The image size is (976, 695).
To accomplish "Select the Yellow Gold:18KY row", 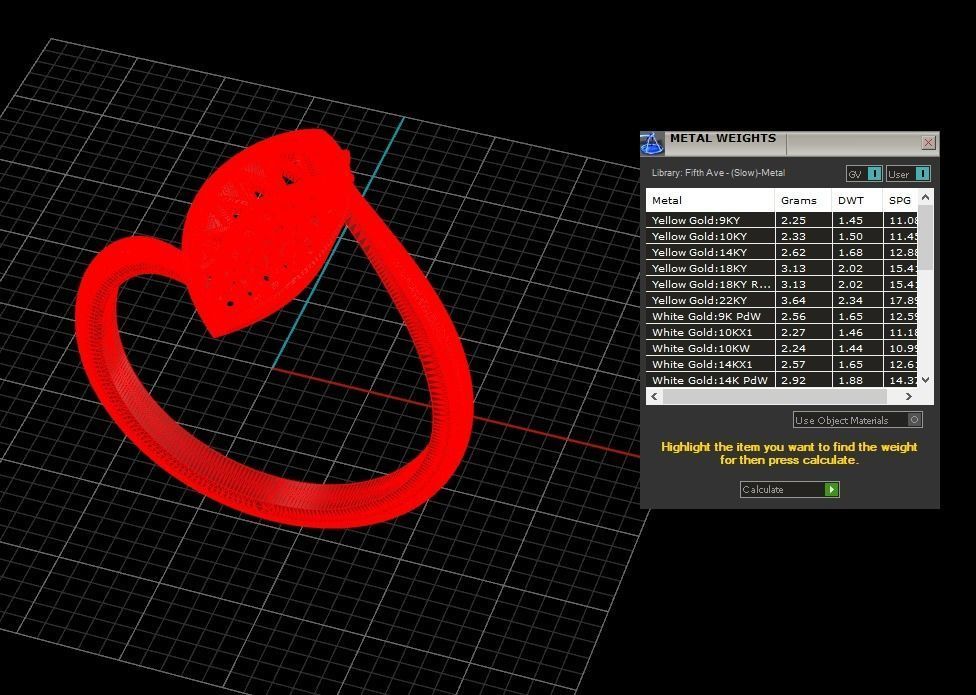I will click(782, 268).
